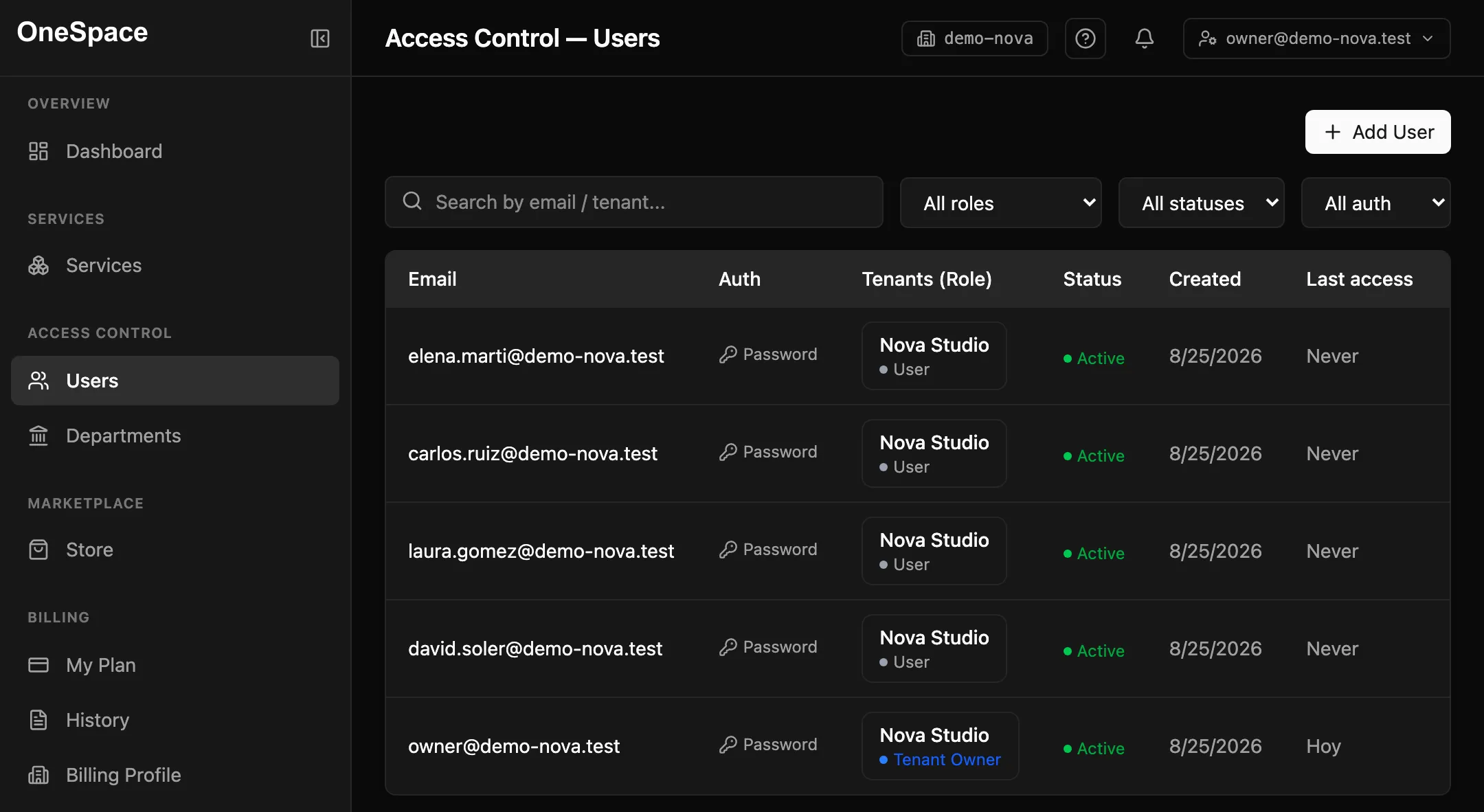Open Billing Profile page

(x=175, y=775)
